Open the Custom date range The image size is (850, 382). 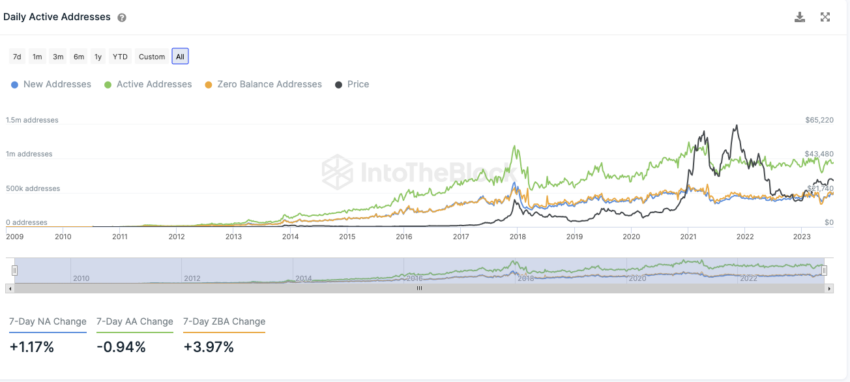click(152, 56)
